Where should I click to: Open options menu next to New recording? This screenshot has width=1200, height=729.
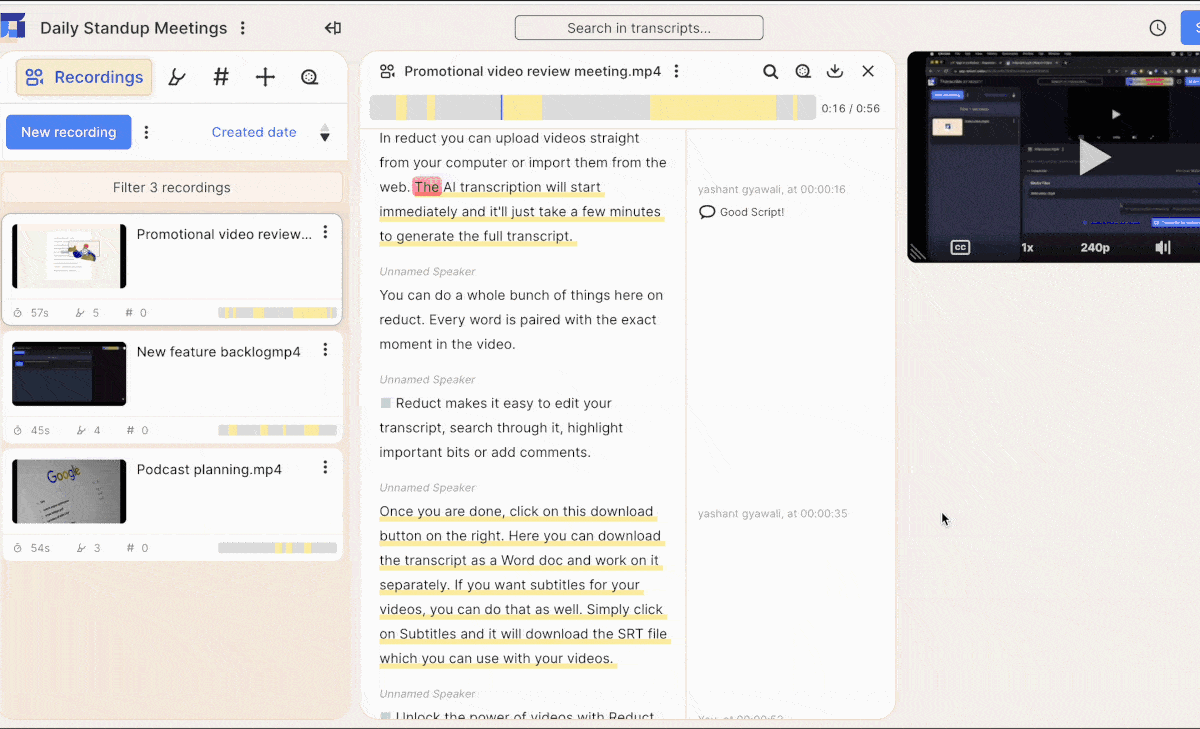pyautogui.click(x=147, y=132)
